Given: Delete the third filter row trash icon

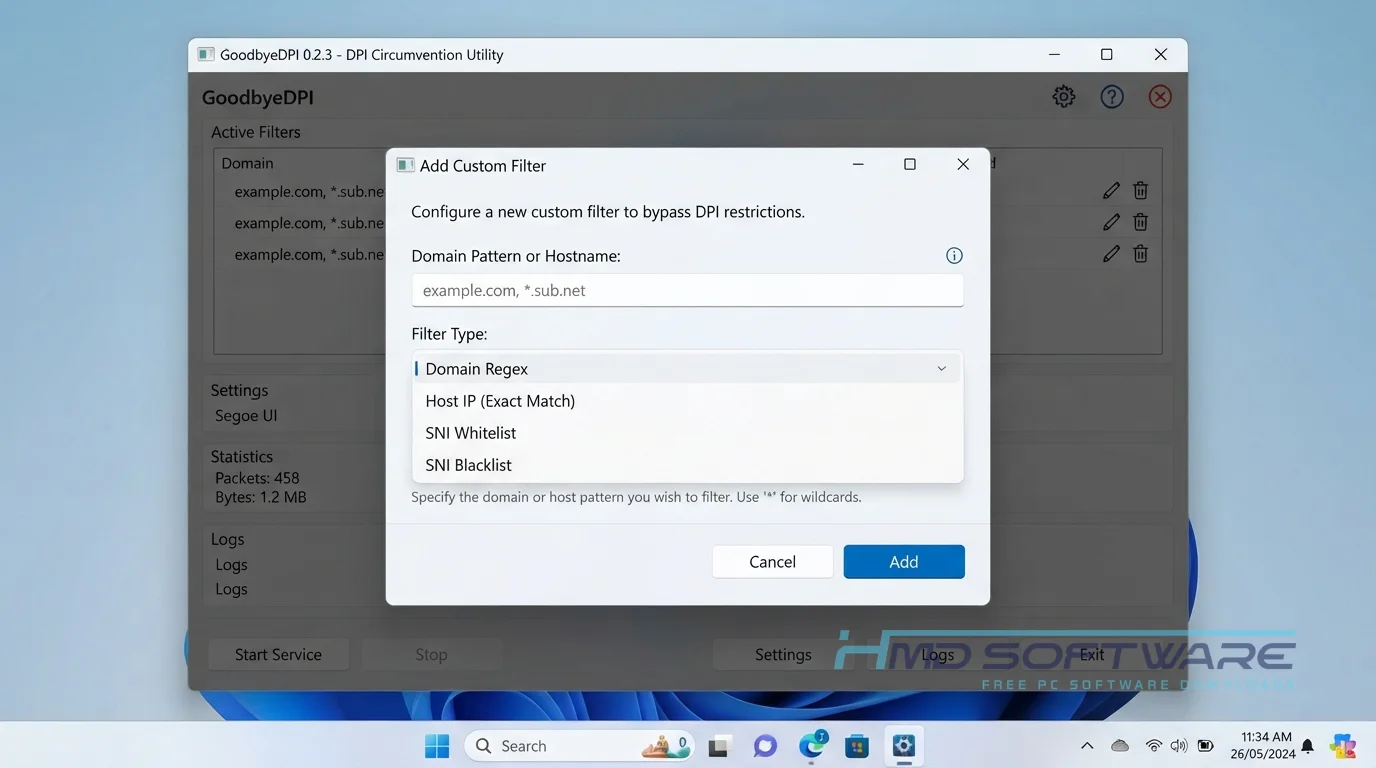Looking at the screenshot, I should tap(1140, 254).
